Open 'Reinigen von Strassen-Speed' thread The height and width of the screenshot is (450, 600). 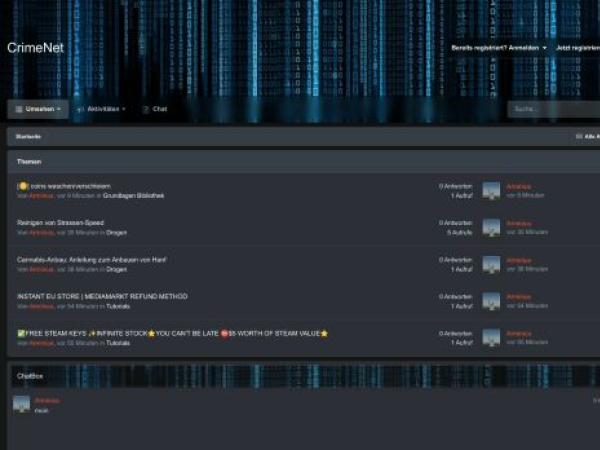pyautogui.click(x=60, y=223)
